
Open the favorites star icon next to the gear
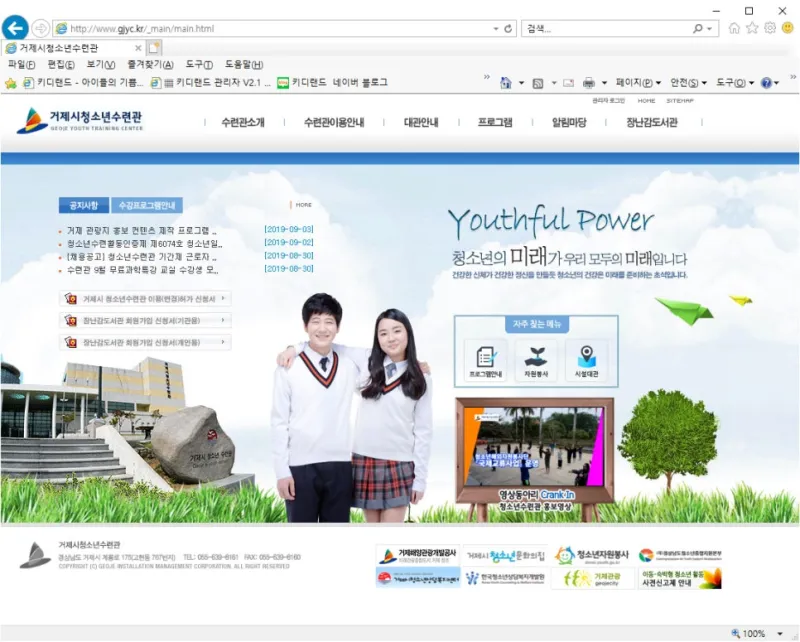[x=752, y=28]
